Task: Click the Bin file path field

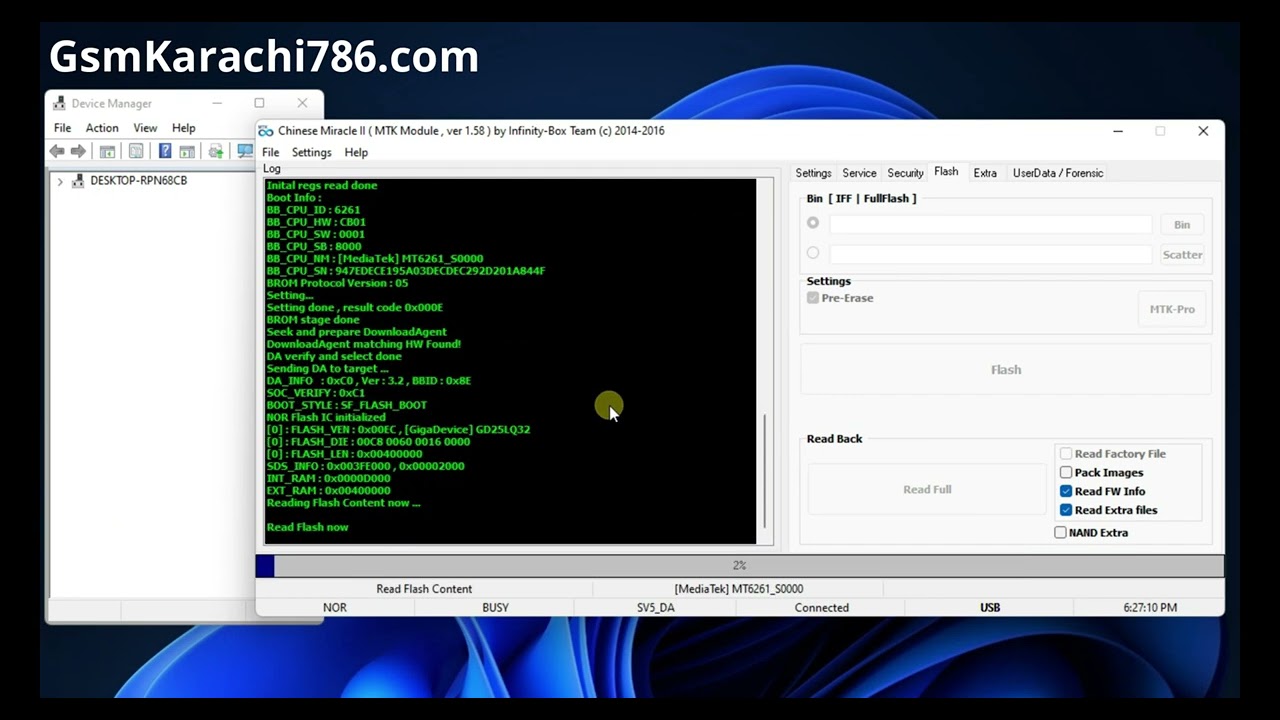Action: (990, 224)
